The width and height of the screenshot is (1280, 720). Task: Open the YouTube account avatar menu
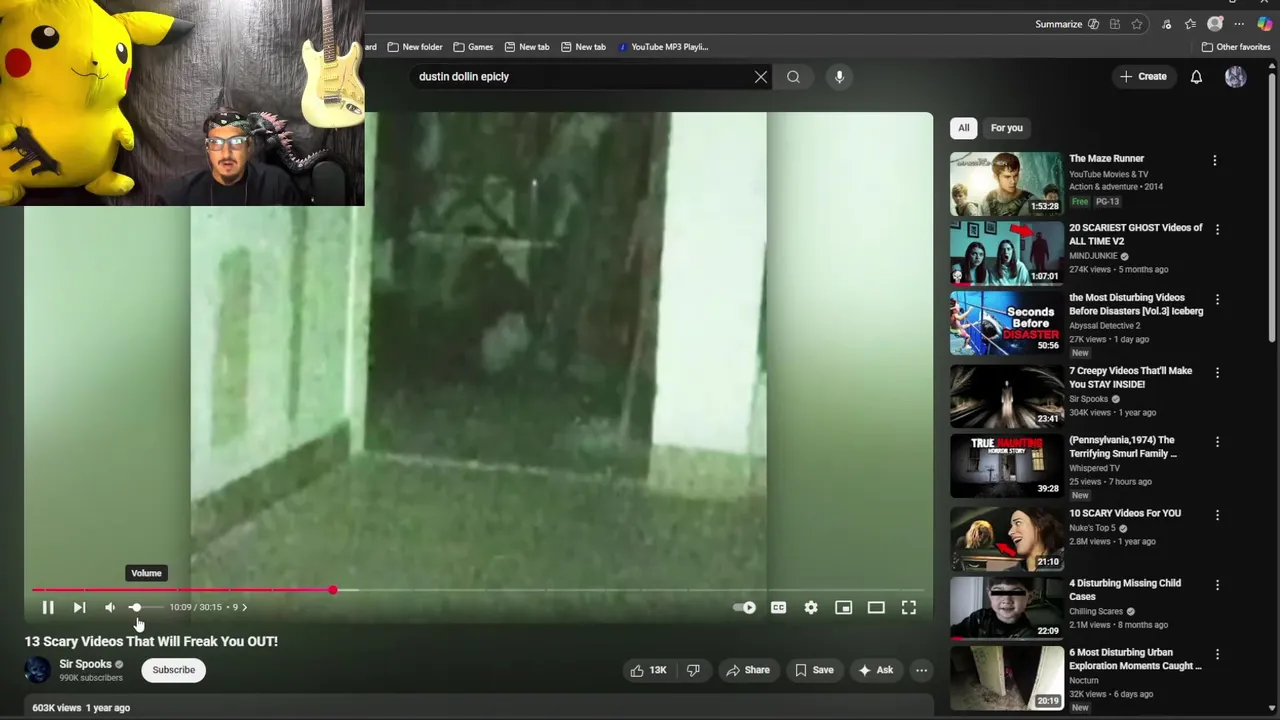(1236, 77)
